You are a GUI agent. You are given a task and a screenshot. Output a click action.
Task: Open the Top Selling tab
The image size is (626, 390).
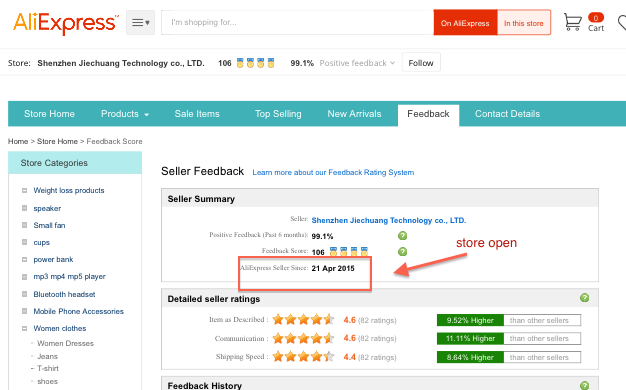[x=278, y=114]
